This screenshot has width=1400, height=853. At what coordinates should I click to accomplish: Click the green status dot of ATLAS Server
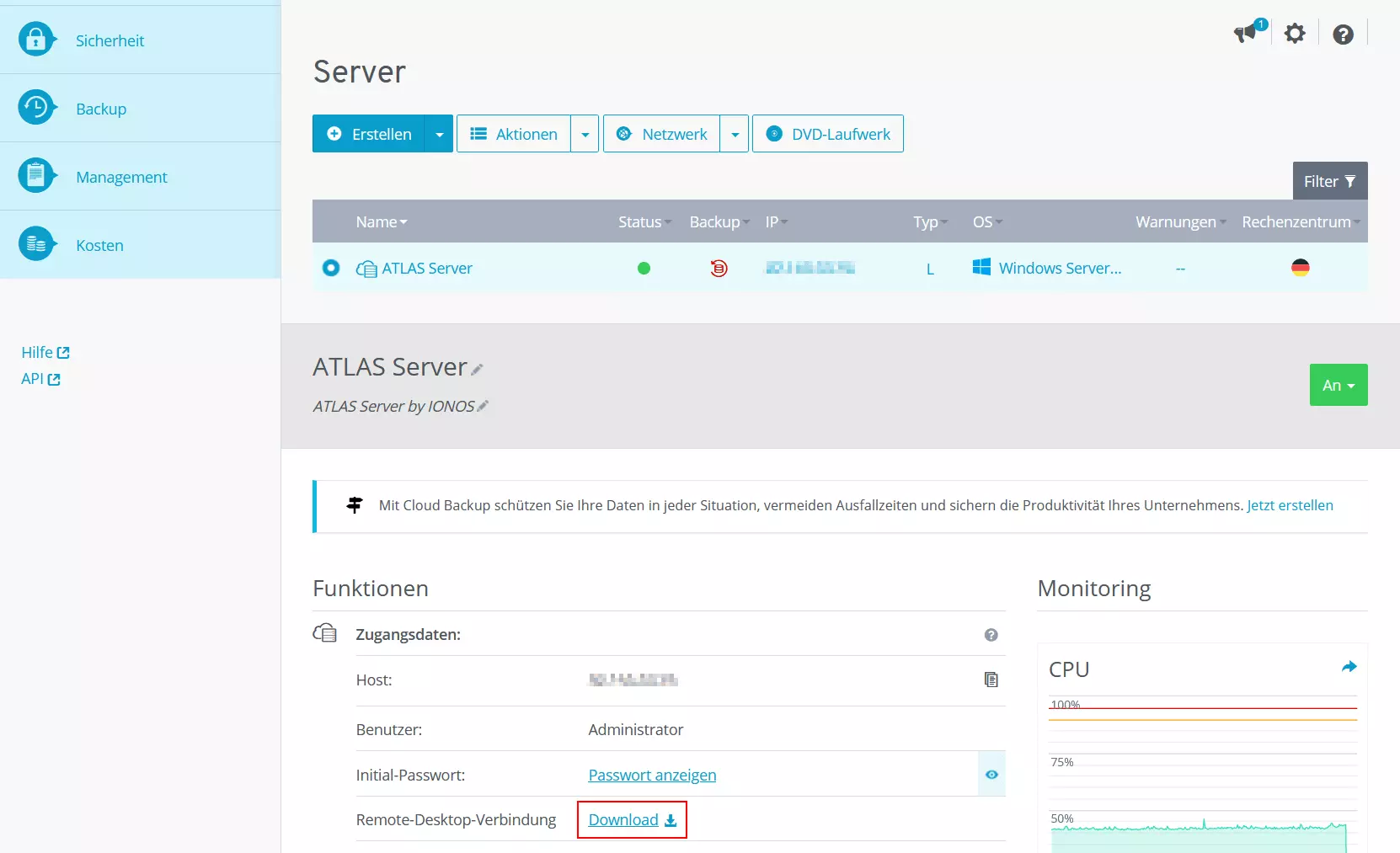click(644, 269)
